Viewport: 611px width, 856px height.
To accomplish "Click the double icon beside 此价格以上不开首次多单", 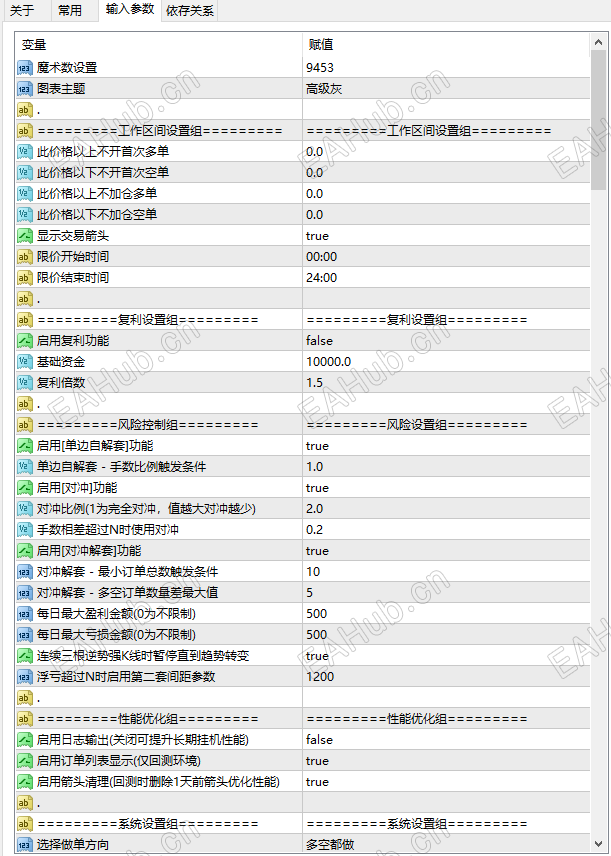I will point(25,152).
